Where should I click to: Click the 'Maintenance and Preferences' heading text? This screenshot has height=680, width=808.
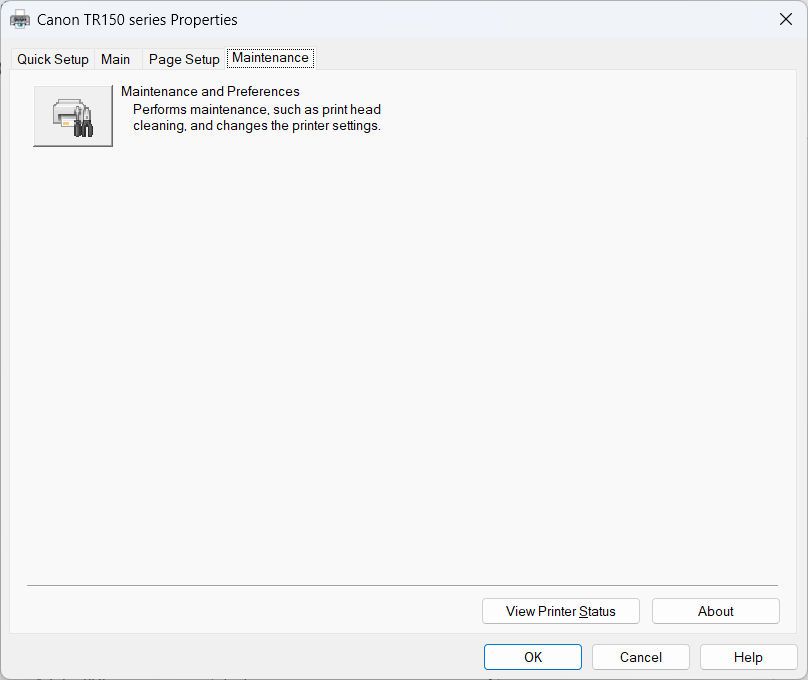coord(210,91)
